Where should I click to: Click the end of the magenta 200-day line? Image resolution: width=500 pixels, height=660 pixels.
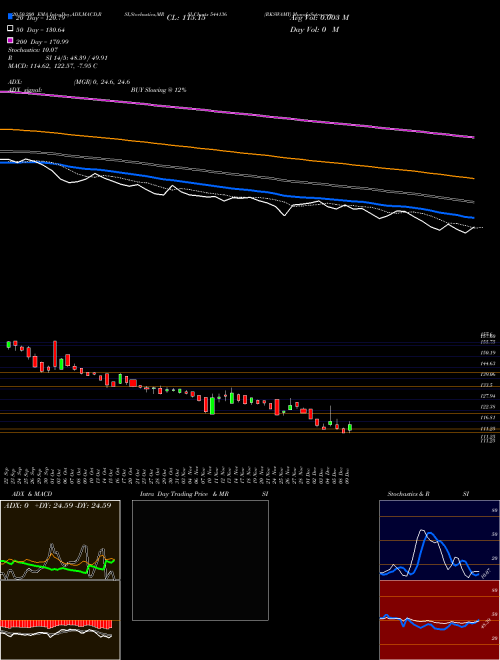pyautogui.click(x=473, y=137)
